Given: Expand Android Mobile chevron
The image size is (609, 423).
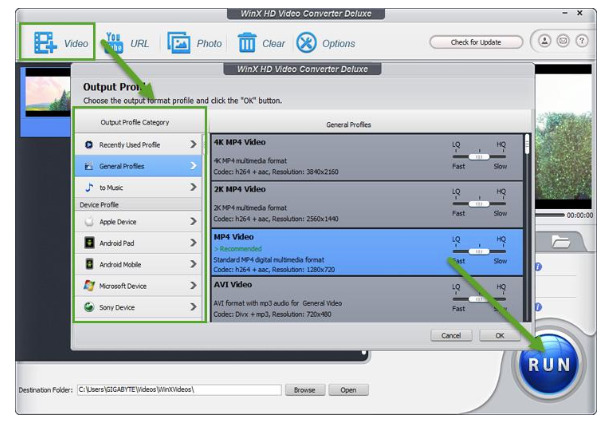Looking at the screenshot, I should click(193, 264).
